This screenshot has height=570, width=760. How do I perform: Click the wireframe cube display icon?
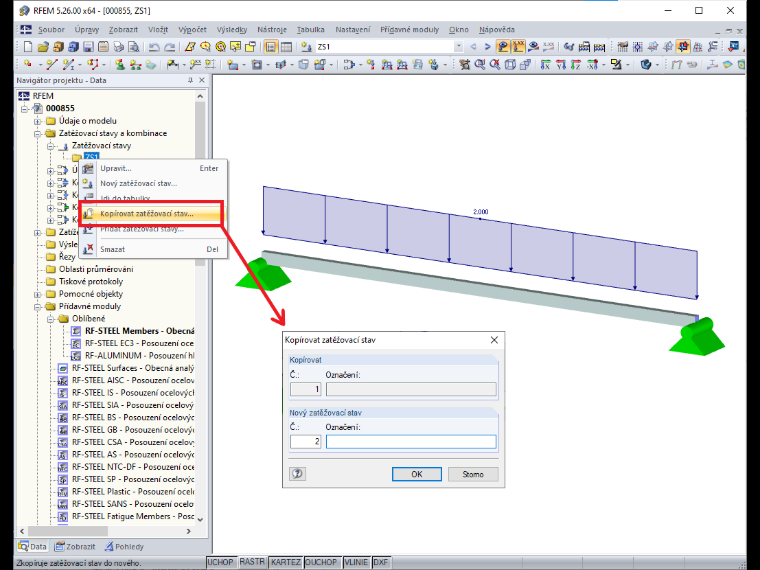click(x=510, y=64)
